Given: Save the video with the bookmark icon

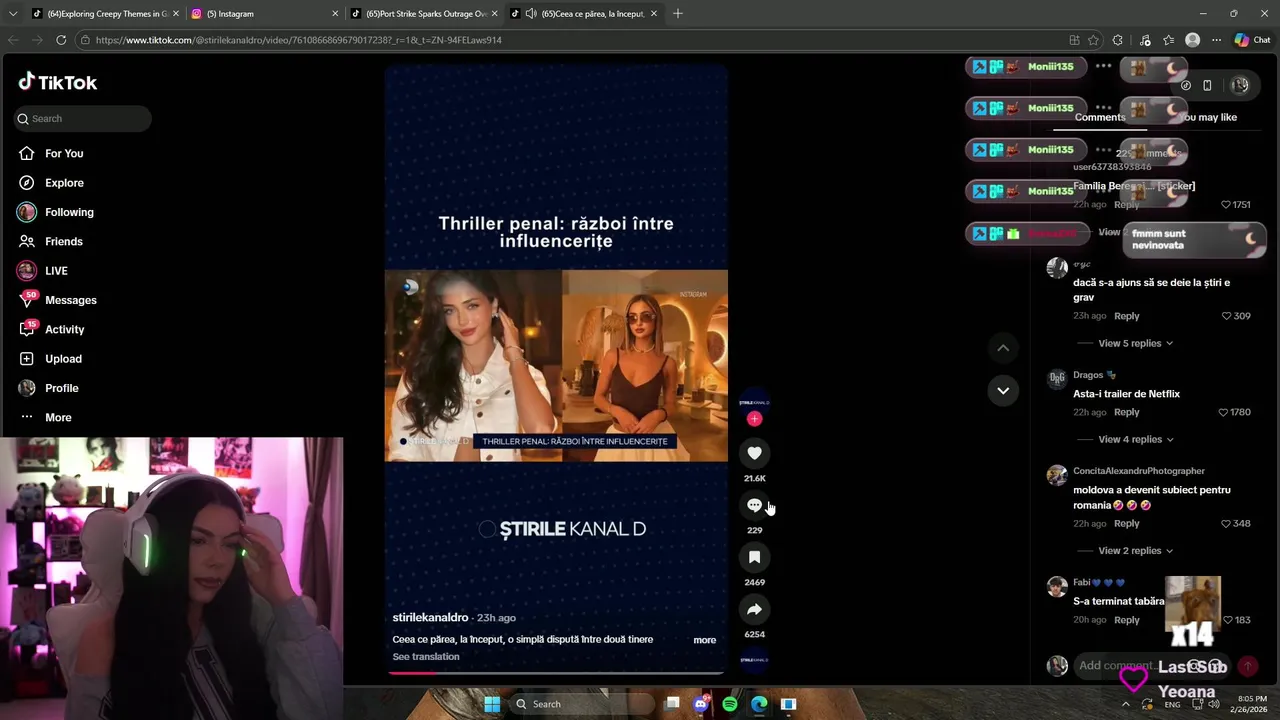Looking at the screenshot, I should click(x=754, y=557).
